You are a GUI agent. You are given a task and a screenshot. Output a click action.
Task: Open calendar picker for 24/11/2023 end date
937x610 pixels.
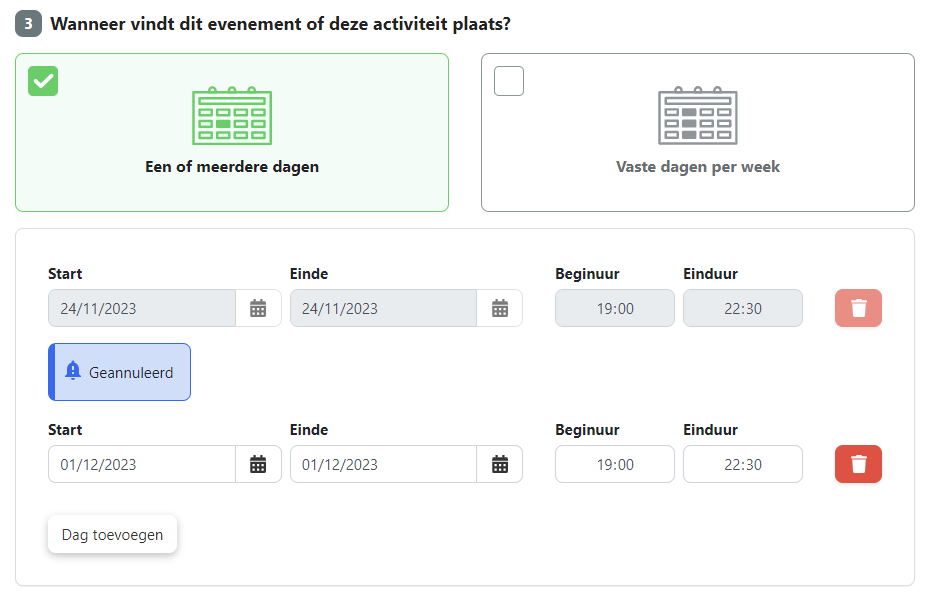click(500, 308)
